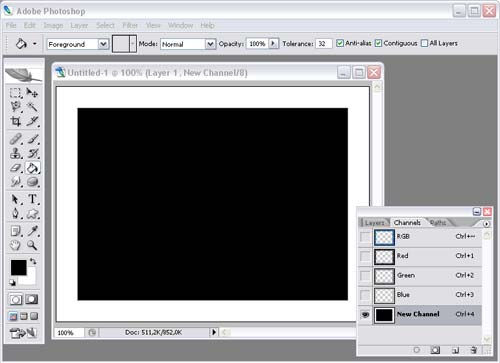This screenshot has width=500, height=363.
Task: Choose the Magic Wand tool
Action: (32, 107)
